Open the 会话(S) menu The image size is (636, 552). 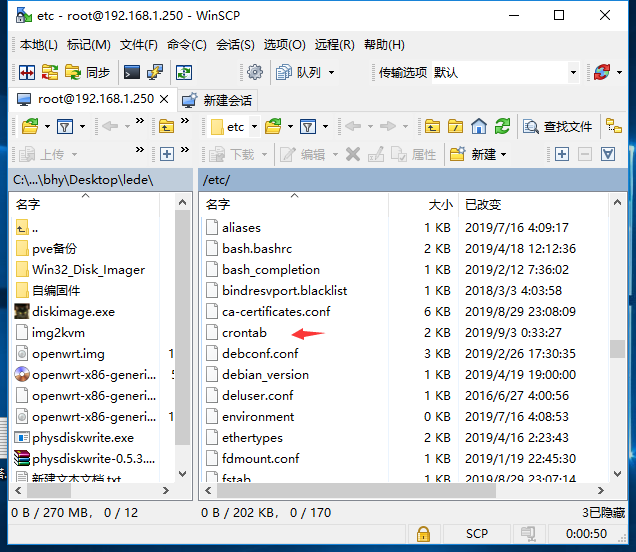point(235,45)
